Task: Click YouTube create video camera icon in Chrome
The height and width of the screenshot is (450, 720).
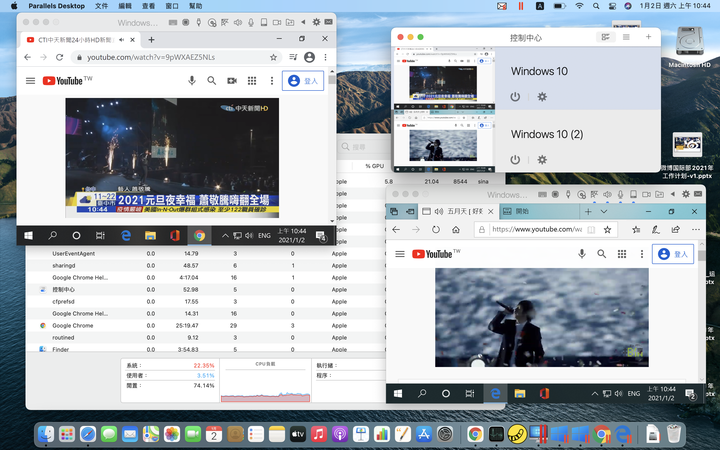Action: (x=232, y=81)
